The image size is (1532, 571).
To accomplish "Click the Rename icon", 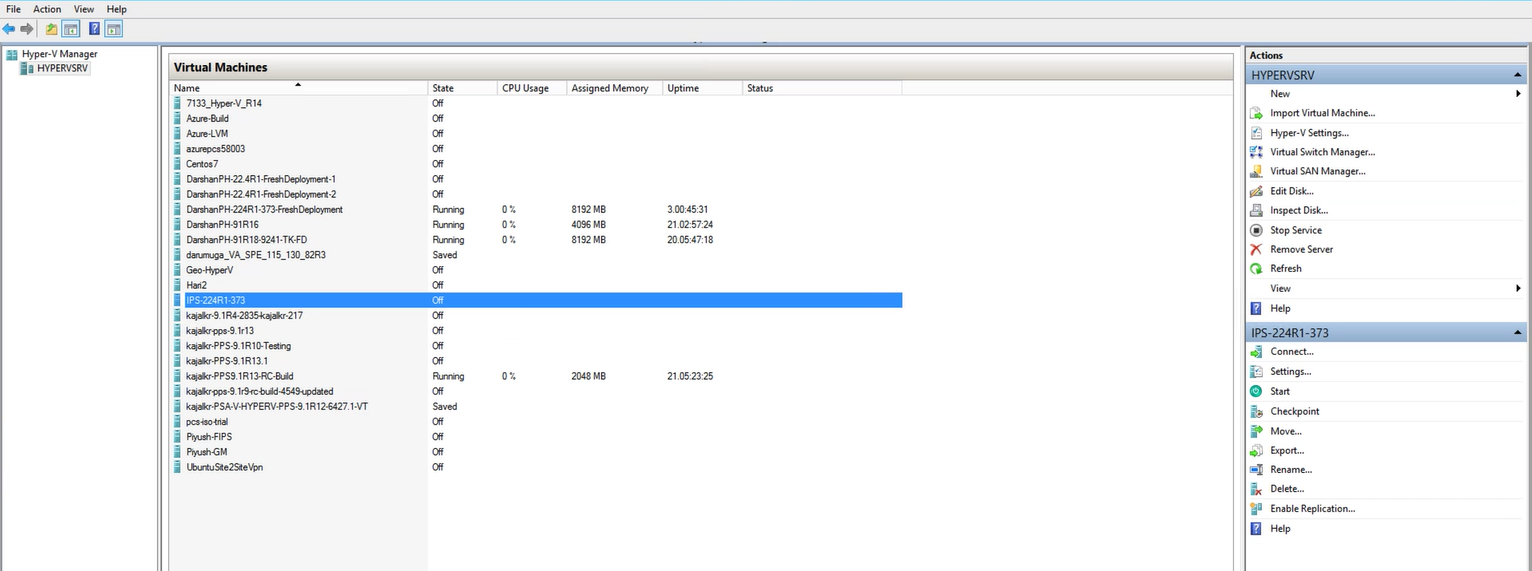I will click(1257, 470).
